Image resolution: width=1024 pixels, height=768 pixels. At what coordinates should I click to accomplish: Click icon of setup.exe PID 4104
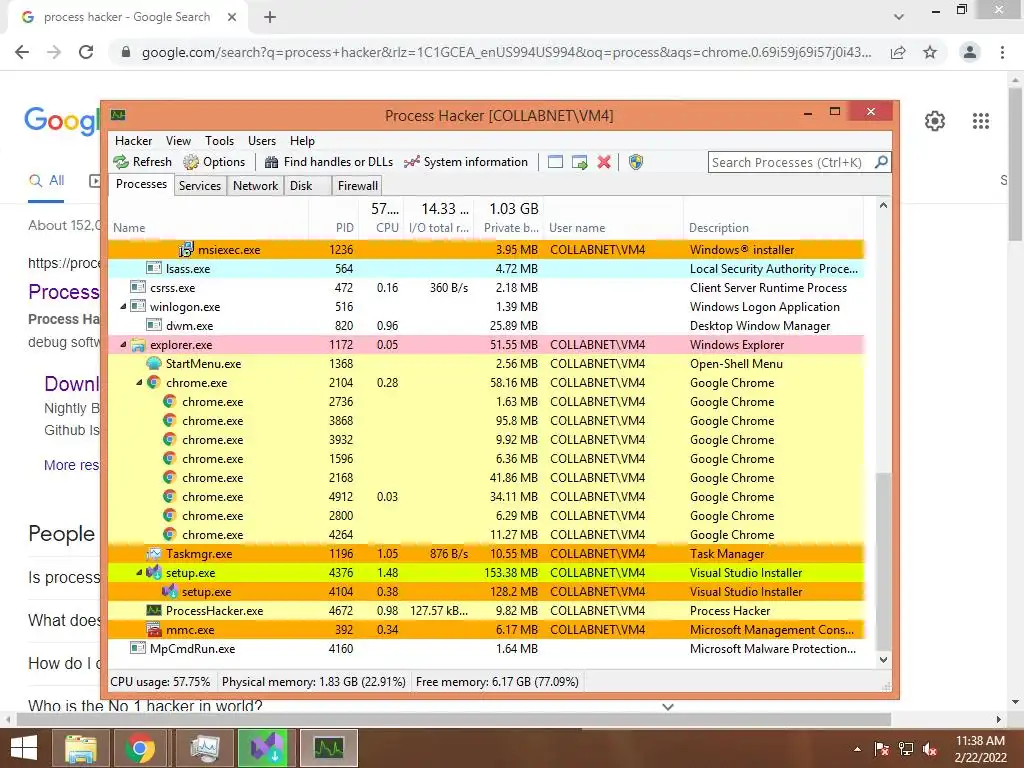click(x=170, y=592)
